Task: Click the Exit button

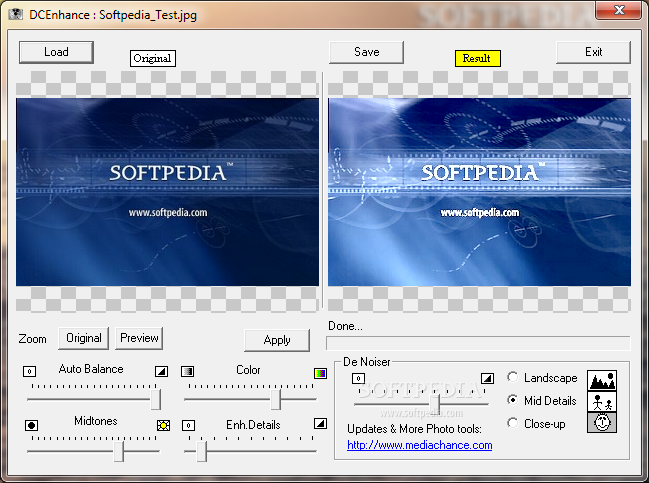Action: [594, 52]
